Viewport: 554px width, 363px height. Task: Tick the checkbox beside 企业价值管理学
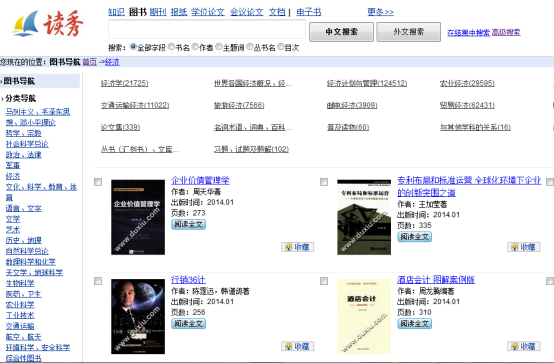pos(98,182)
